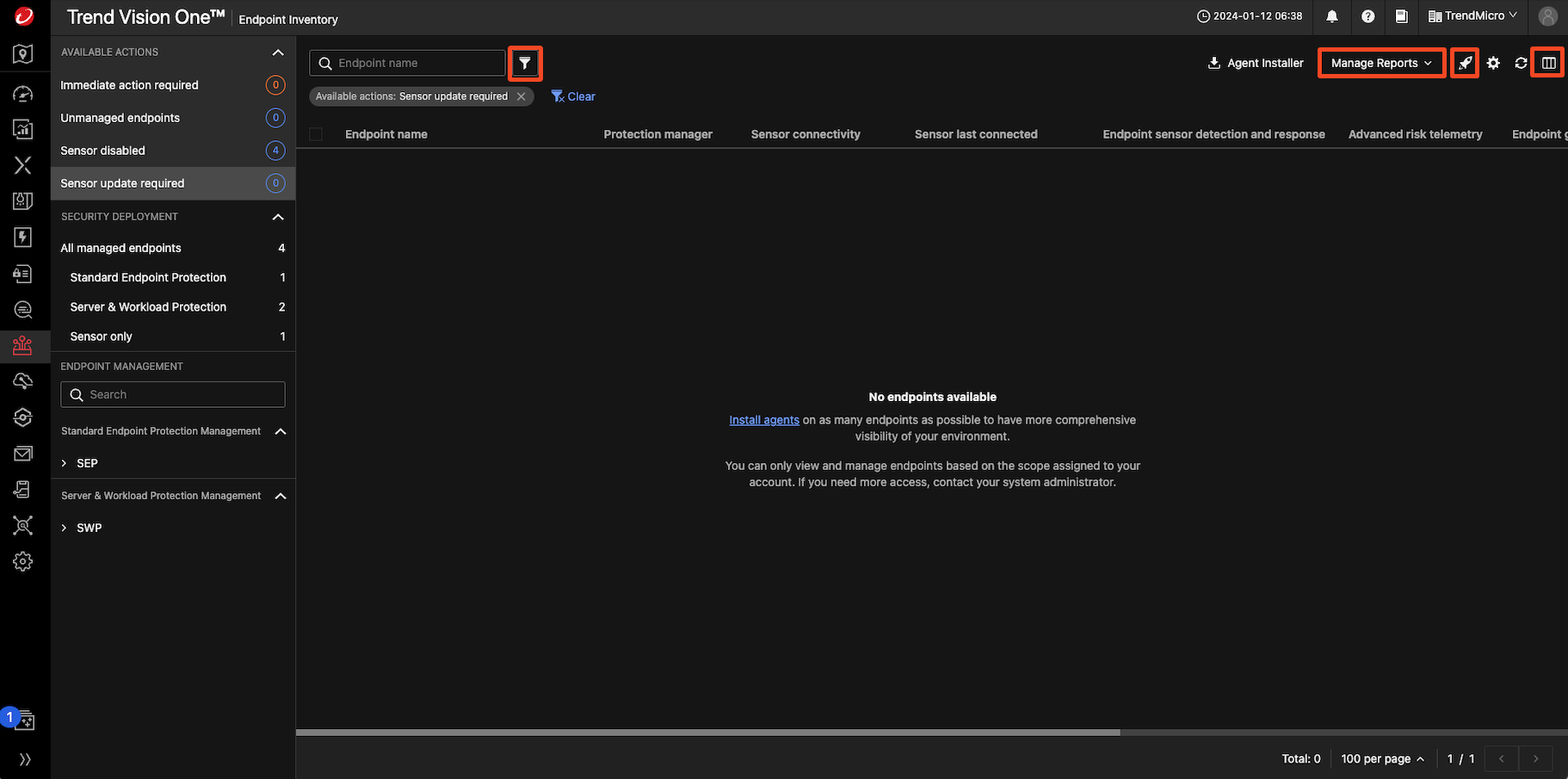The width and height of the screenshot is (1568, 779).
Task: Click the Install agents link
Action: (x=763, y=419)
